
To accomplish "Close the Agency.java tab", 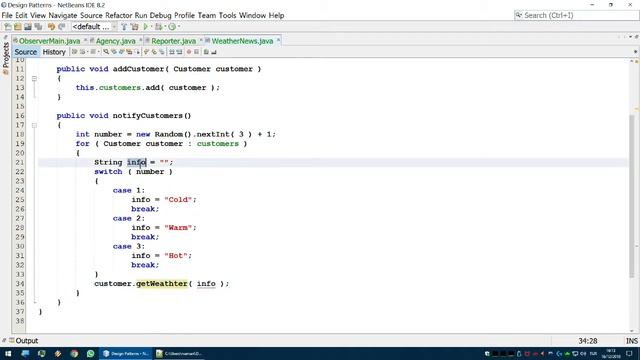I will (x=140, y=40).
